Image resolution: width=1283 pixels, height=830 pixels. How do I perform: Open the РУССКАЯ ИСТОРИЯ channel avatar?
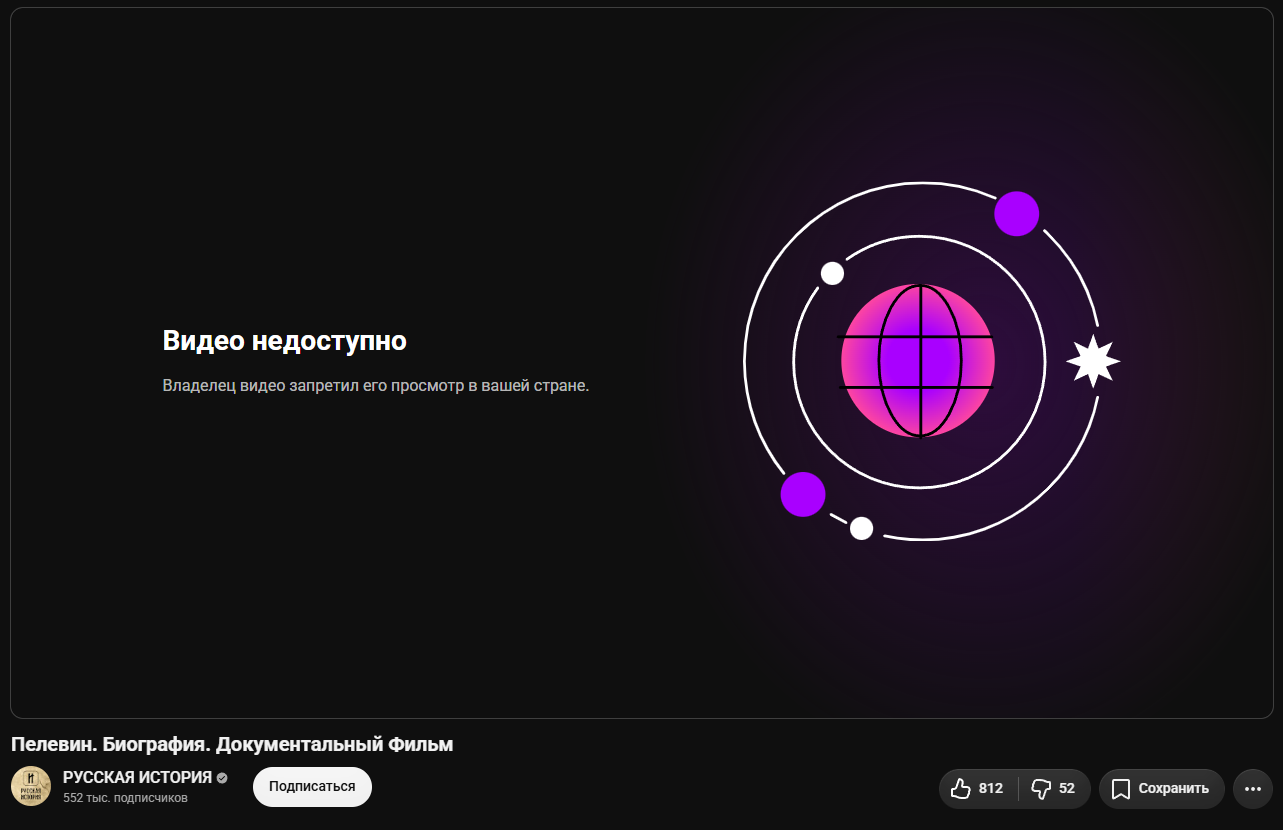coord(30,786)
